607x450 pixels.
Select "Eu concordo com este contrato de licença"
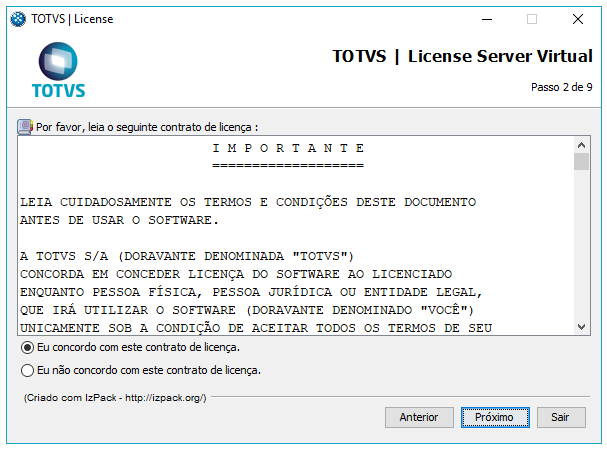(27, 348)
